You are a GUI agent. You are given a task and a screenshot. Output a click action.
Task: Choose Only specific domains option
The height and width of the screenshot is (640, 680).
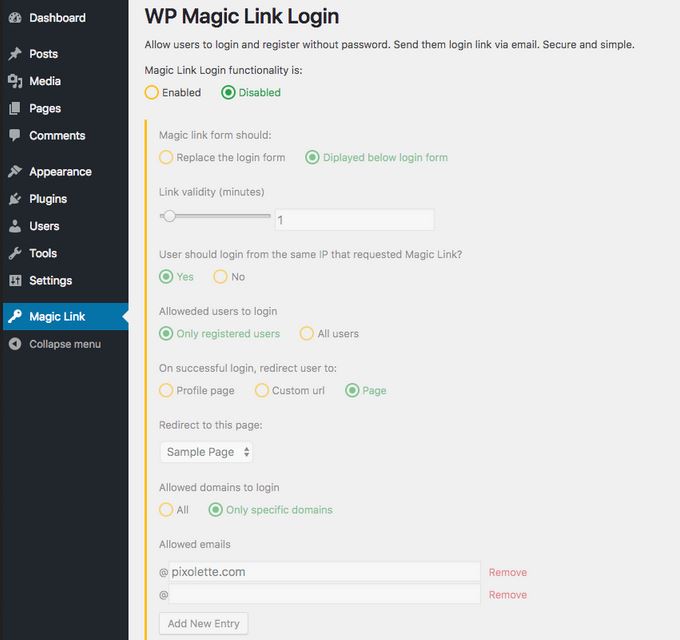(216, 509)
